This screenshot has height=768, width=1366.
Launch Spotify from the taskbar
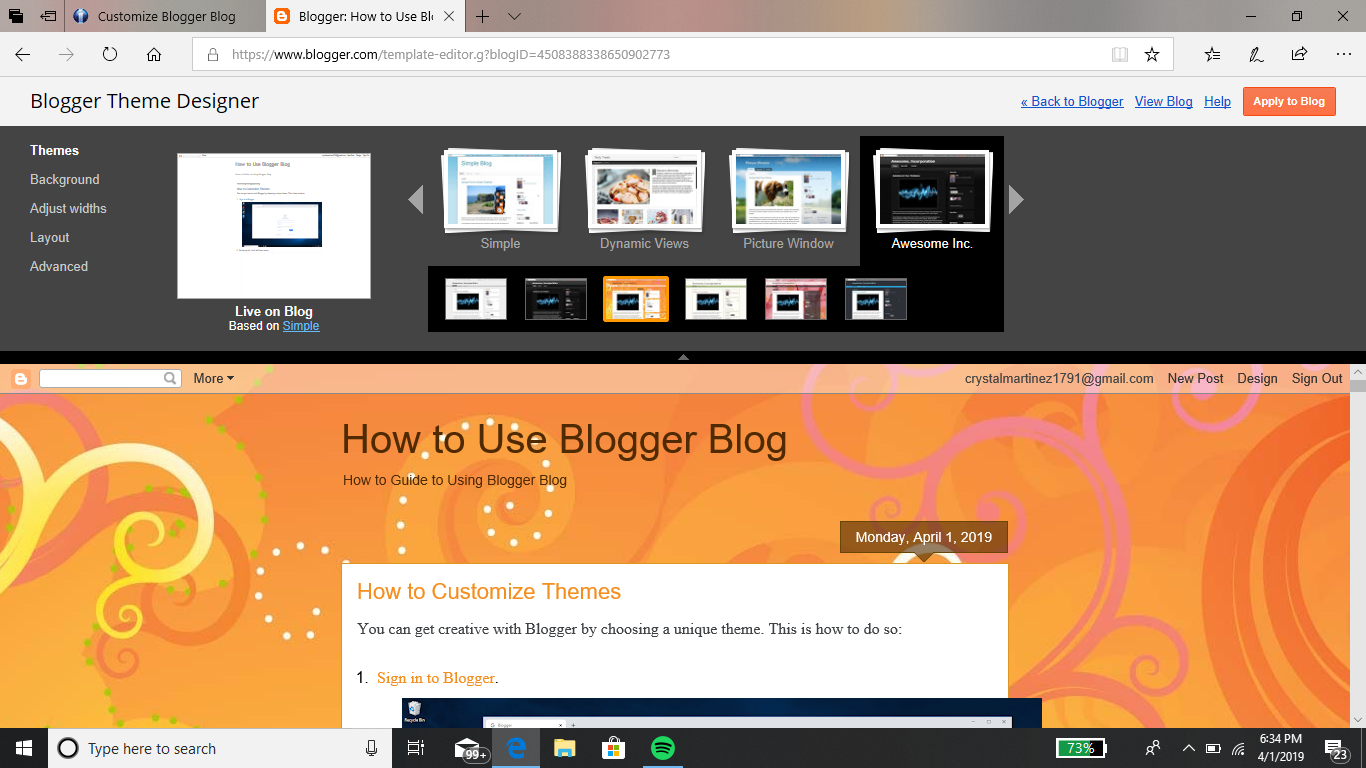pos(663,747)
